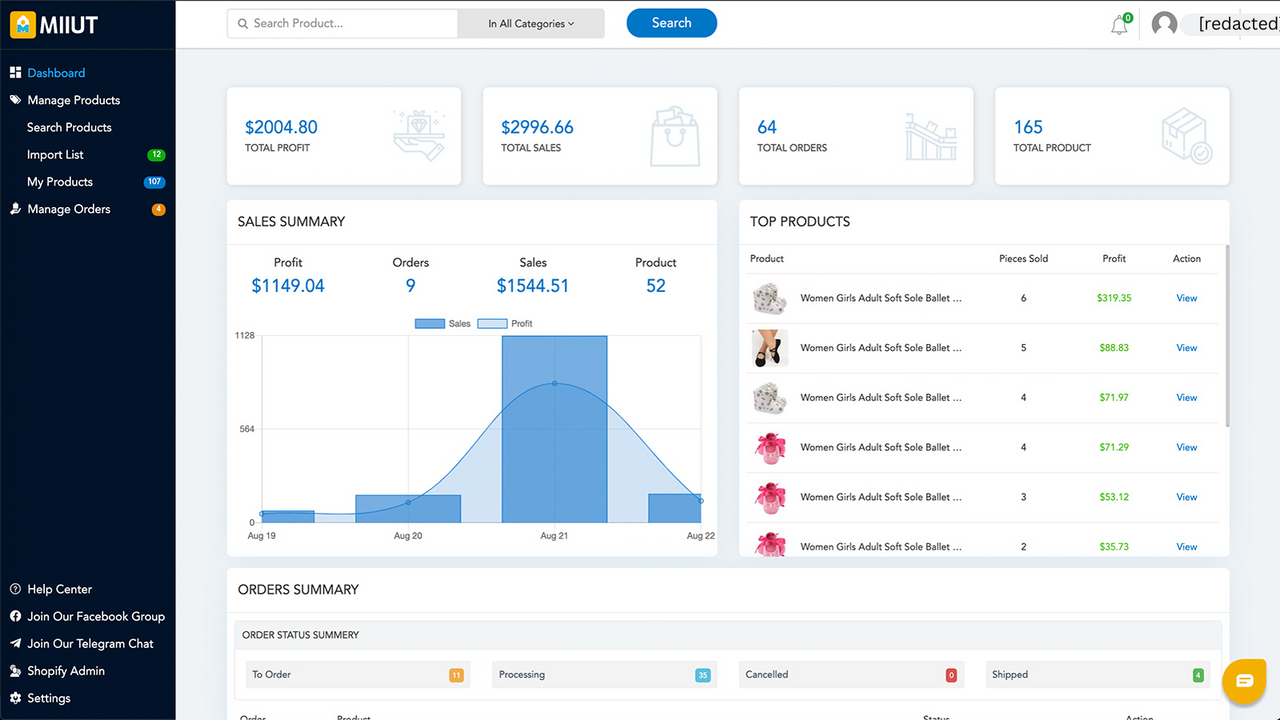
Task: Click the 165 total product value
Action: click(1028, 127)
